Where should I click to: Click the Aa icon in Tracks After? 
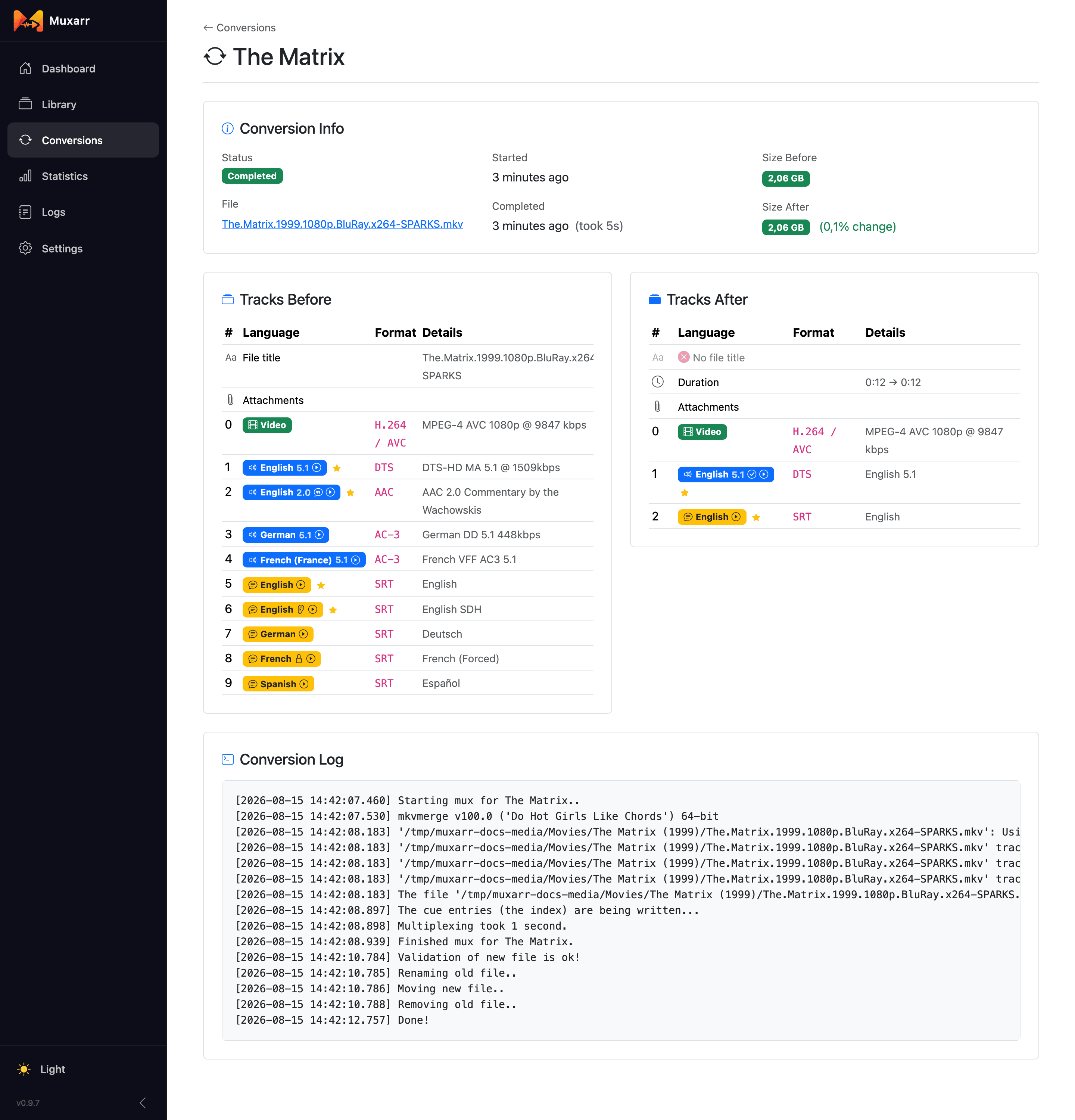(x=658, y=358)
